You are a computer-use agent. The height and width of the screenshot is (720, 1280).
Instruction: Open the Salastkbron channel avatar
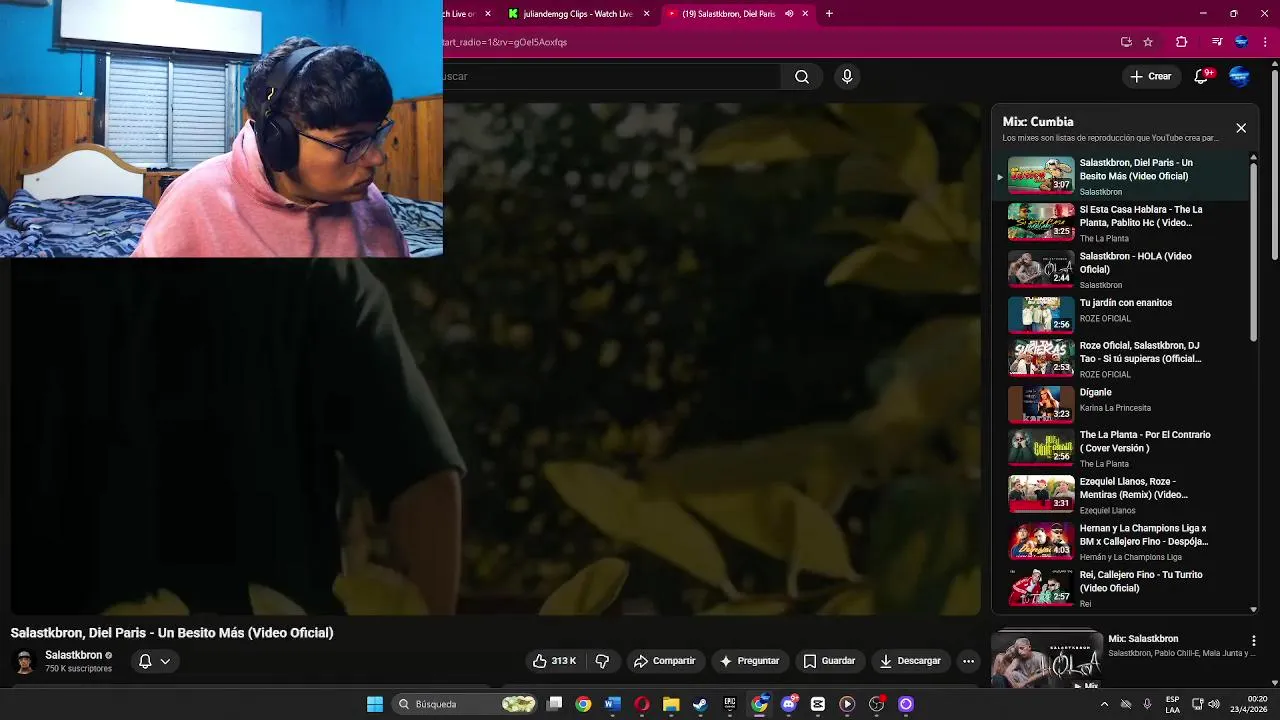point(25,661)
